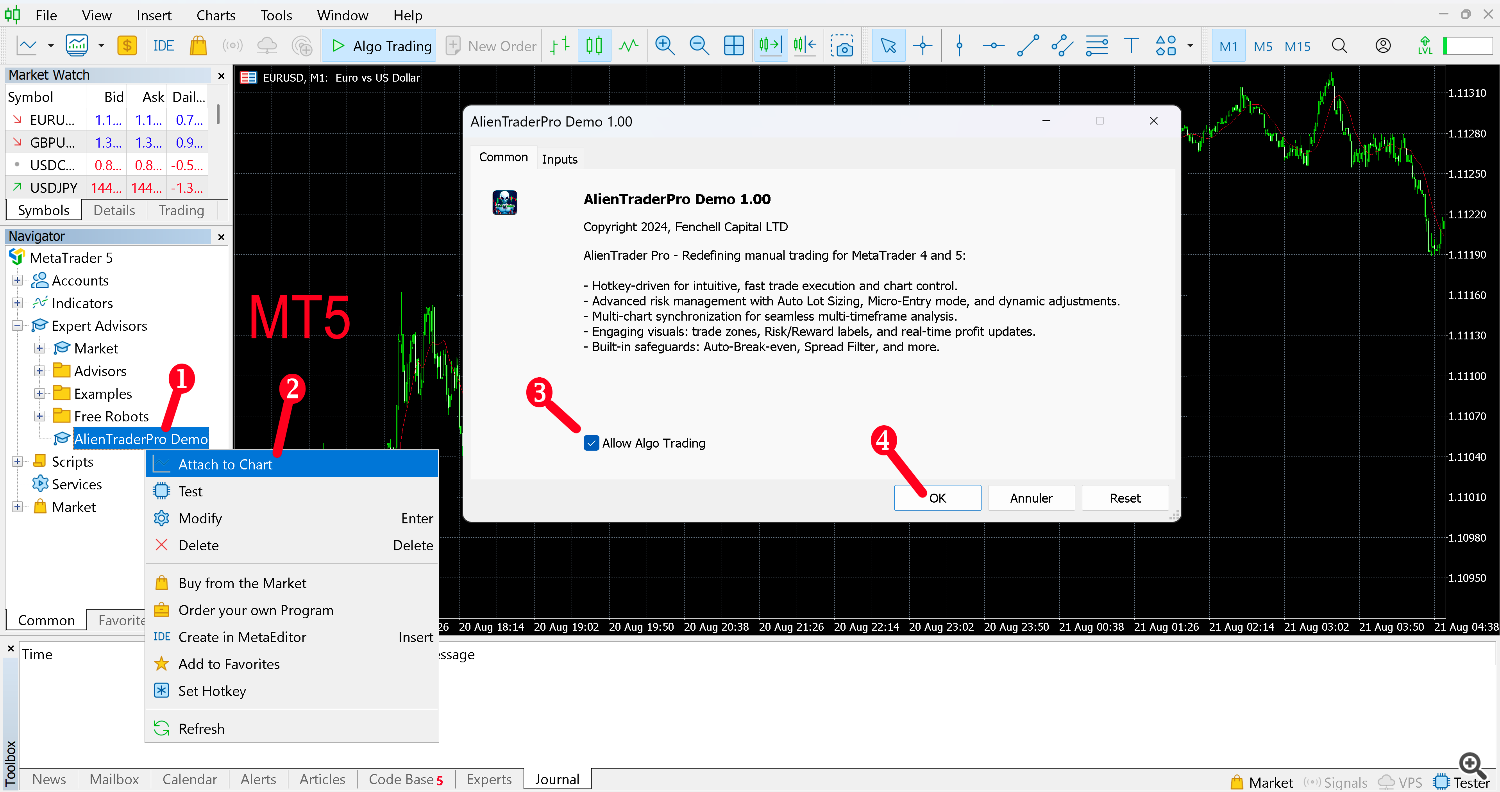Image resolution: width=1500 pixels, height=792 pixels.
Task: Switch chart to line chart style
Action: pos(629,45)
